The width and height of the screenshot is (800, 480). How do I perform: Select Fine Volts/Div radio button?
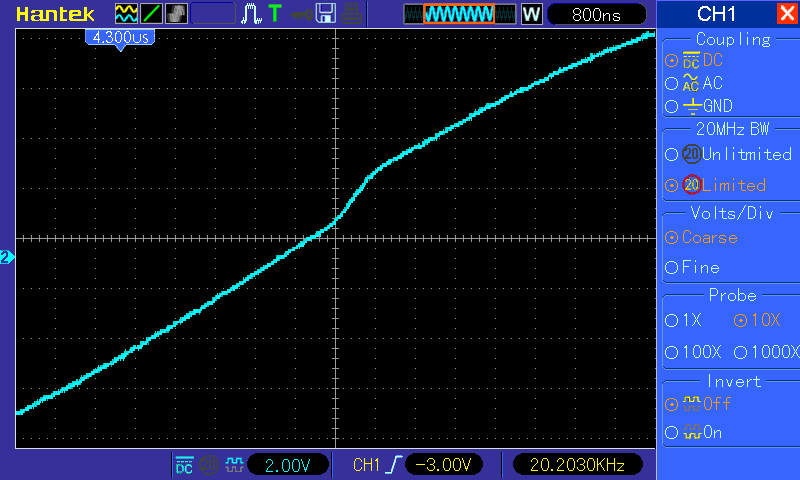[671, 267]
